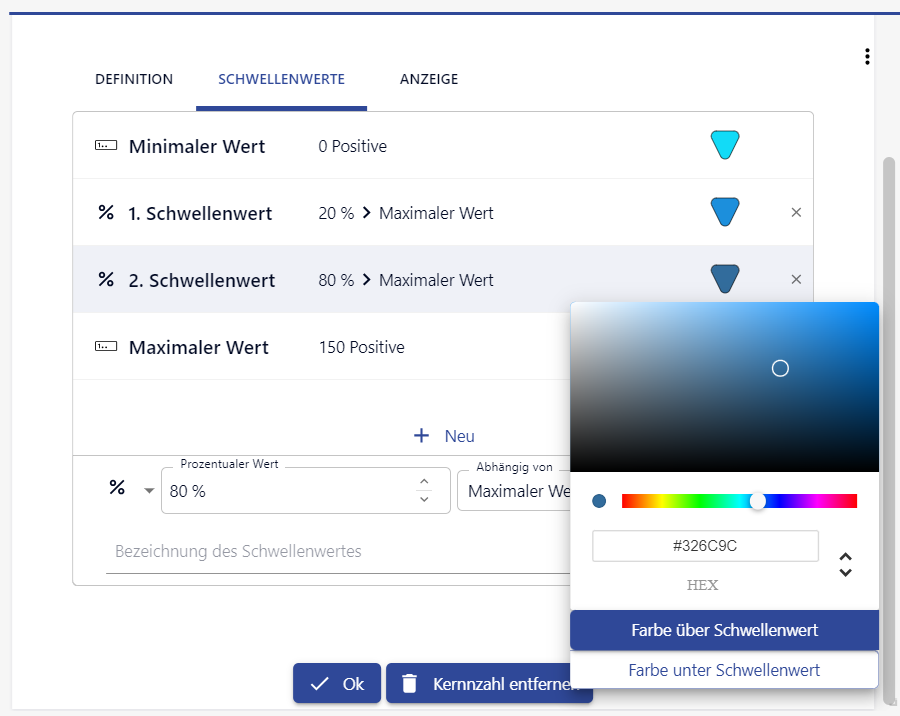Click the percent icon of 1. Schwellenwert

[106, 213]
